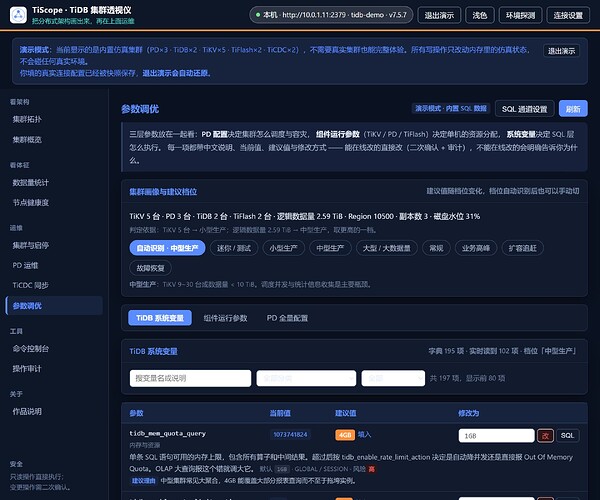This screenshot has width=600, height=500.
Task: Click the 修改为 column header
Action: [468, 413]
